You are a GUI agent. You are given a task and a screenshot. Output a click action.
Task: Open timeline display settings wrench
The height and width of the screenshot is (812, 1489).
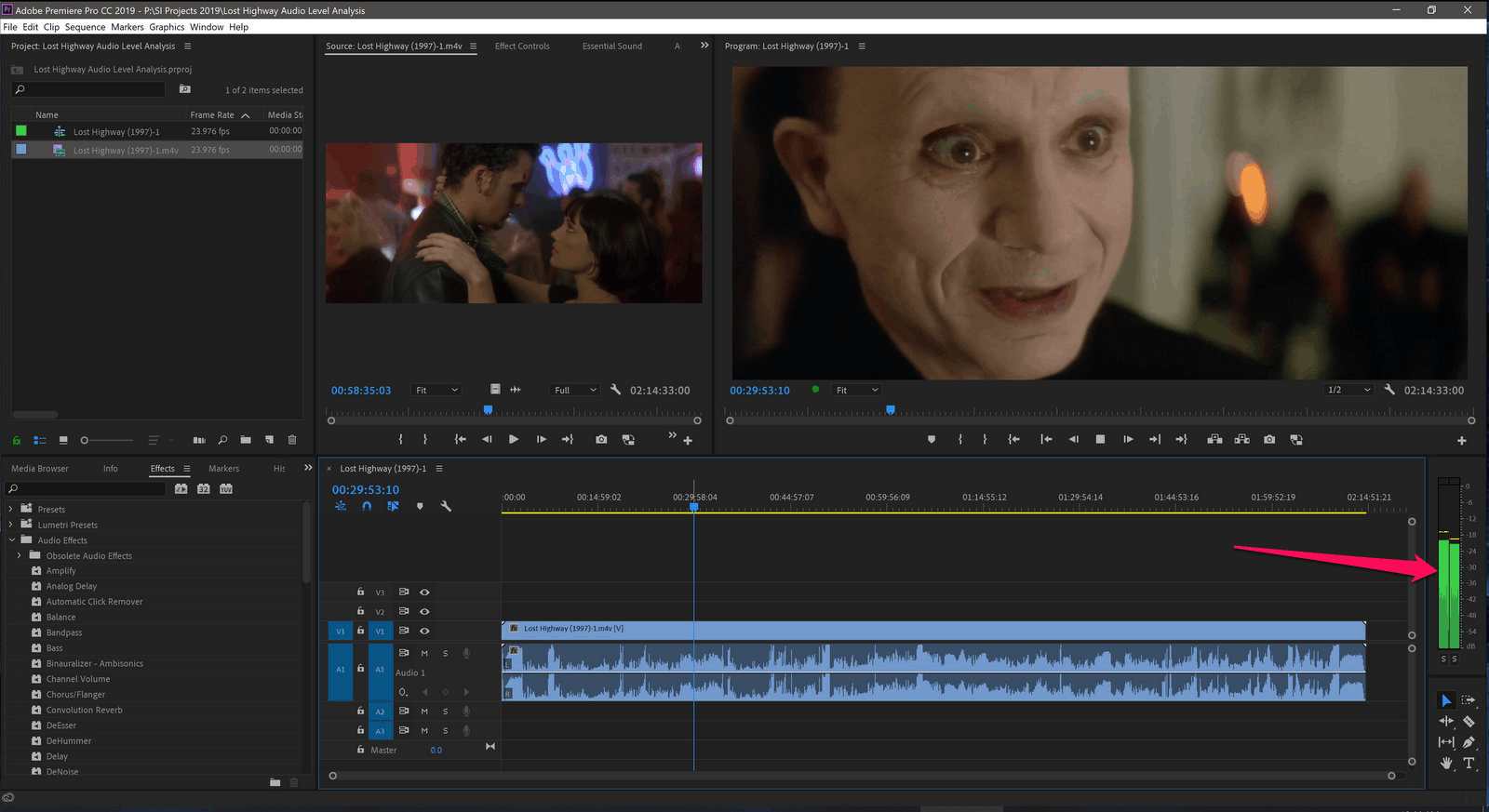pos(446,506)
